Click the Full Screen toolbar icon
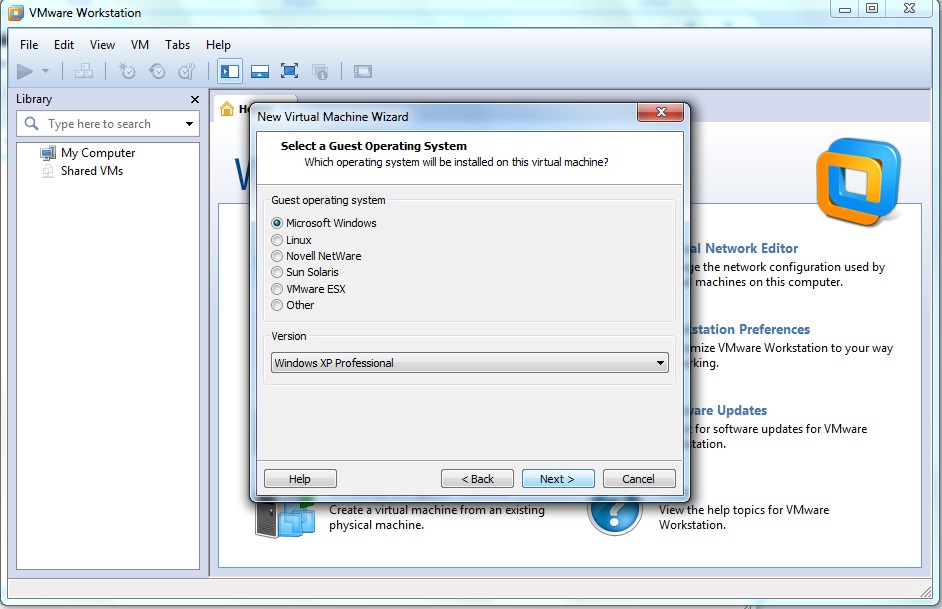The image size is (942, 609). [x=290, y=71]
